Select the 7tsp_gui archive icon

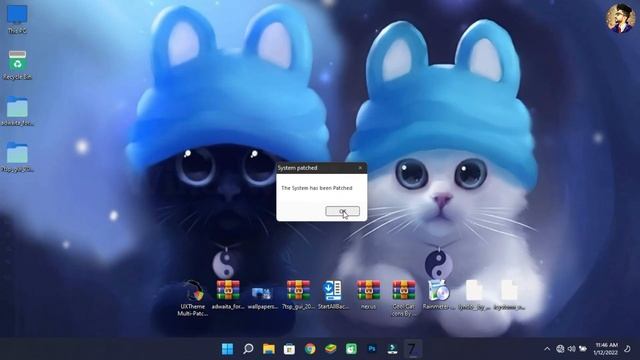click(298, 295)
